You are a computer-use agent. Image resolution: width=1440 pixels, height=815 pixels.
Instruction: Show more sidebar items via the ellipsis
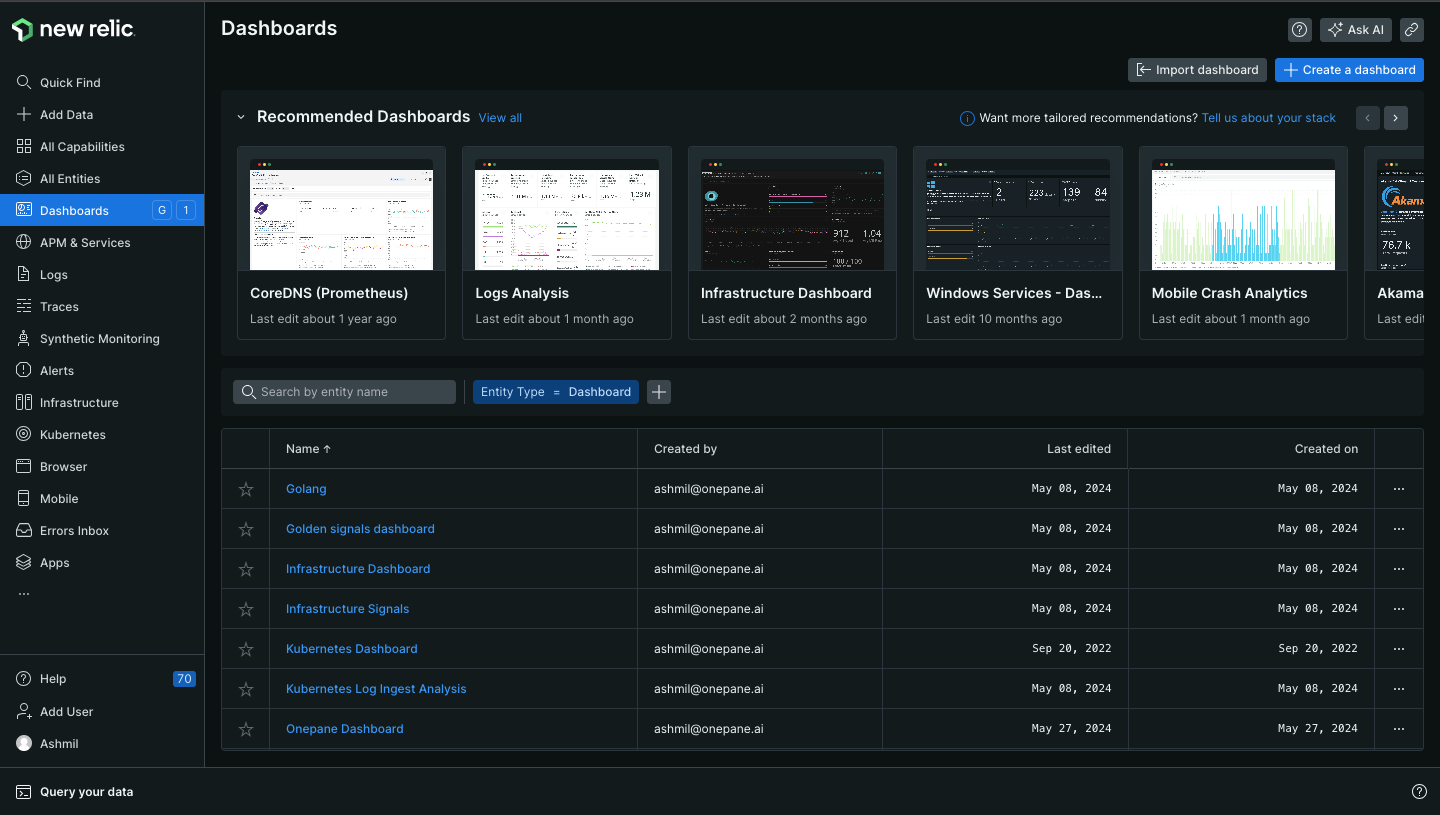pyautogui.click(x=24, y=595)
